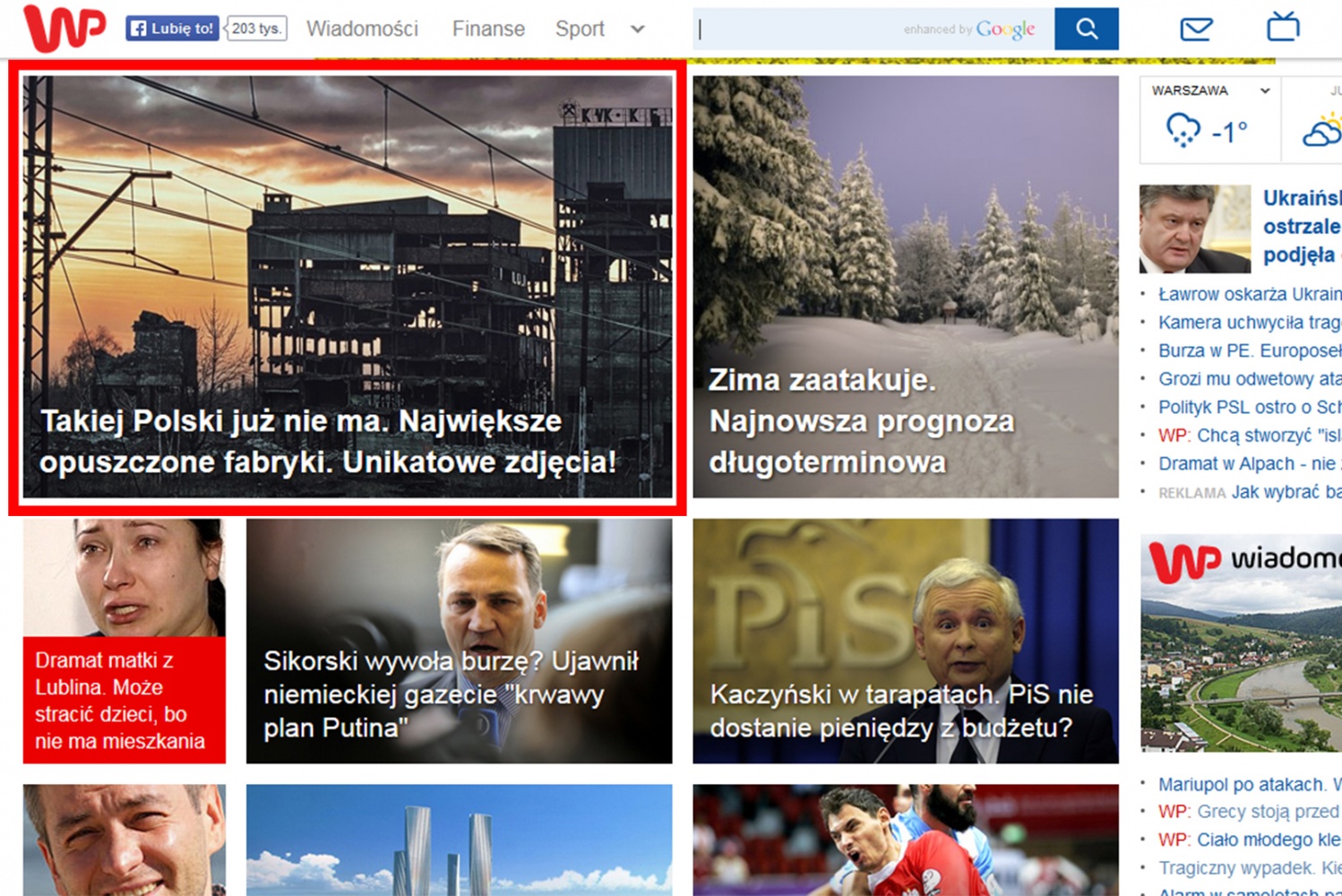Expand the navigation chevron next to Sport

point(638,29)
